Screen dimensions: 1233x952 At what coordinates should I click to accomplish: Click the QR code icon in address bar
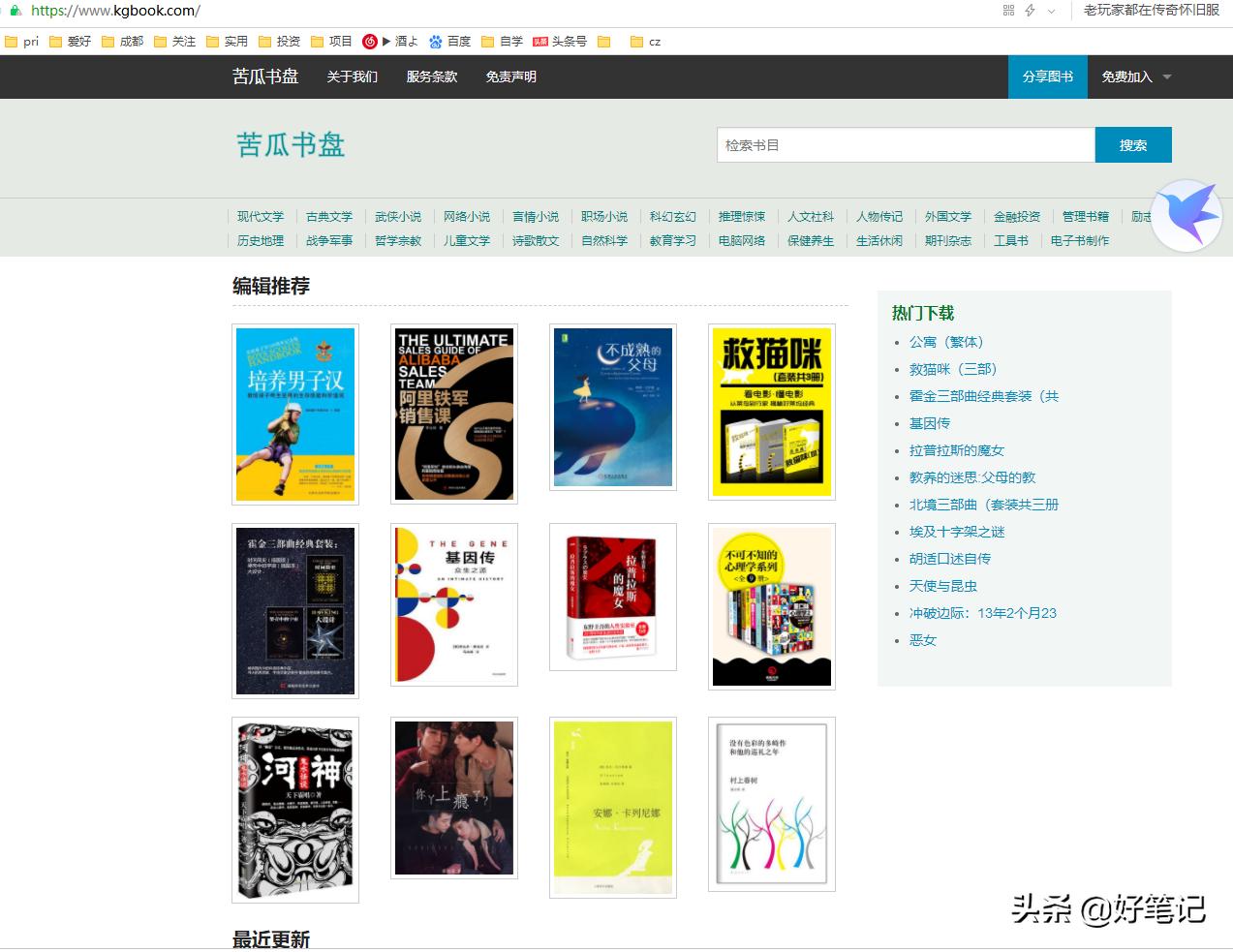tap(1008, 11)
